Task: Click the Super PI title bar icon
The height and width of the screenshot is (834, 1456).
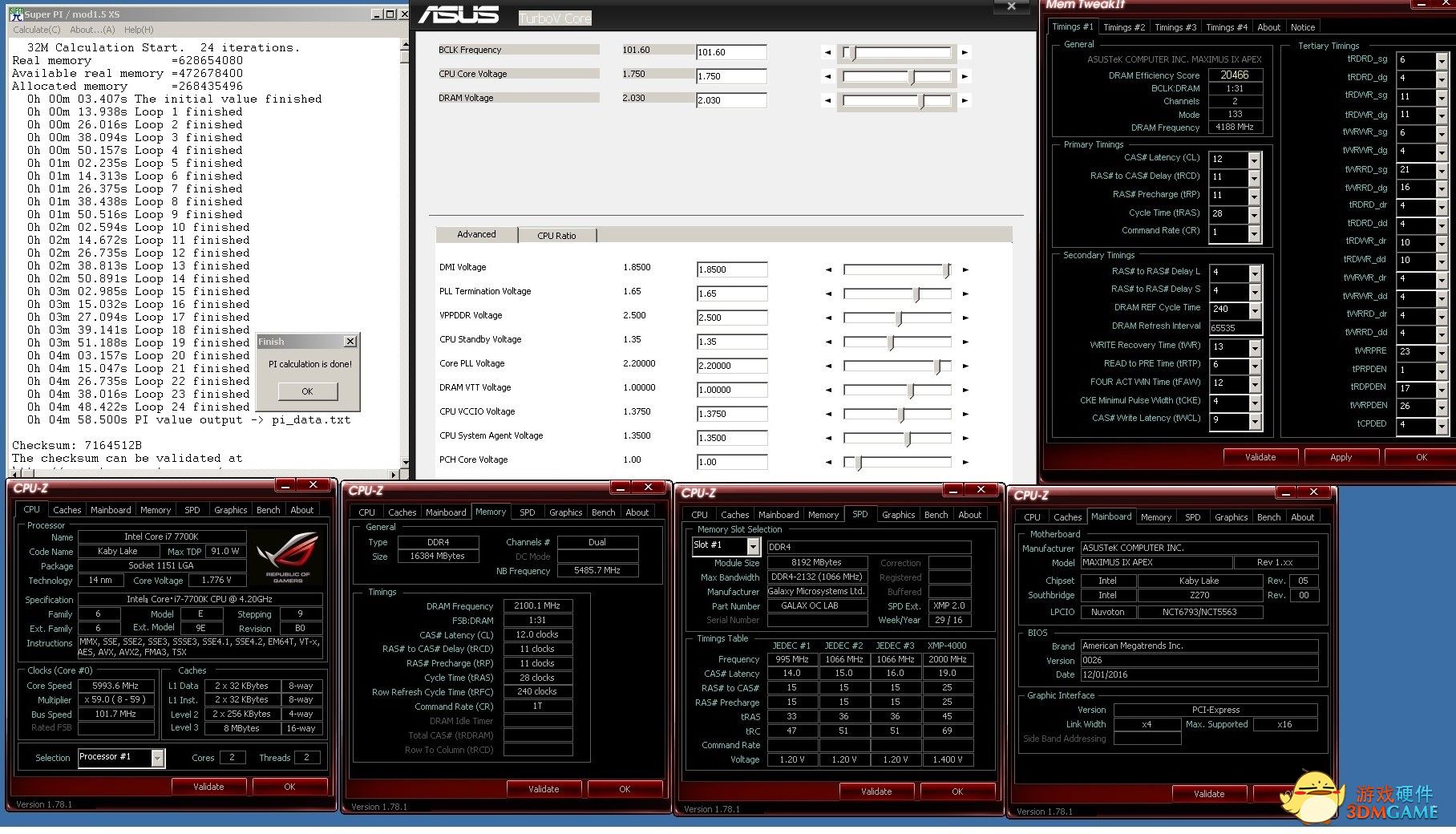Action: (x=15, y=14)
